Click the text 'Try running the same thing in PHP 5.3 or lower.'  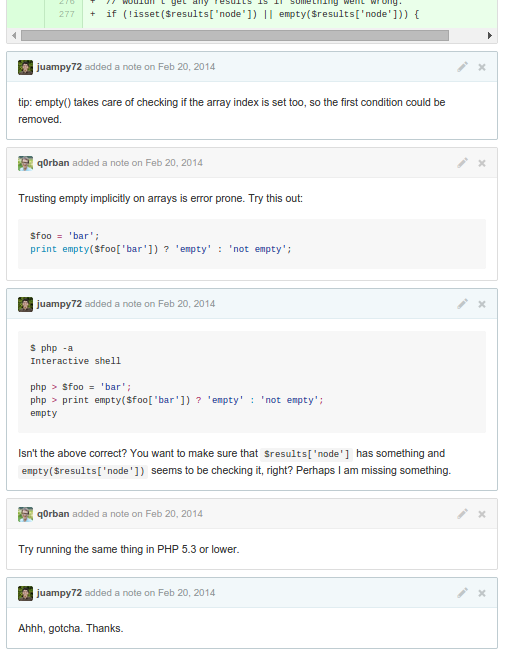click(129, 549)
